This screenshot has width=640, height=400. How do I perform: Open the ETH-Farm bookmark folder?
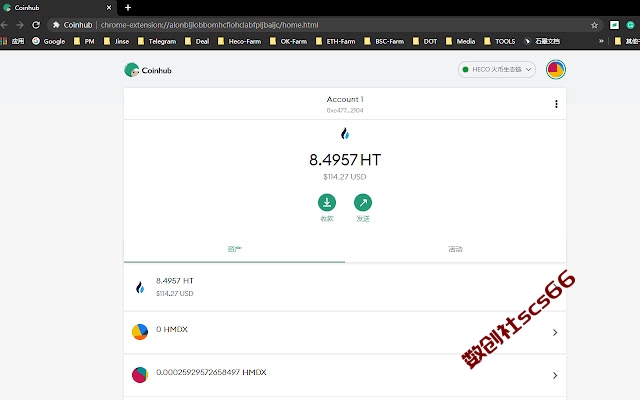tap(336, 41)
